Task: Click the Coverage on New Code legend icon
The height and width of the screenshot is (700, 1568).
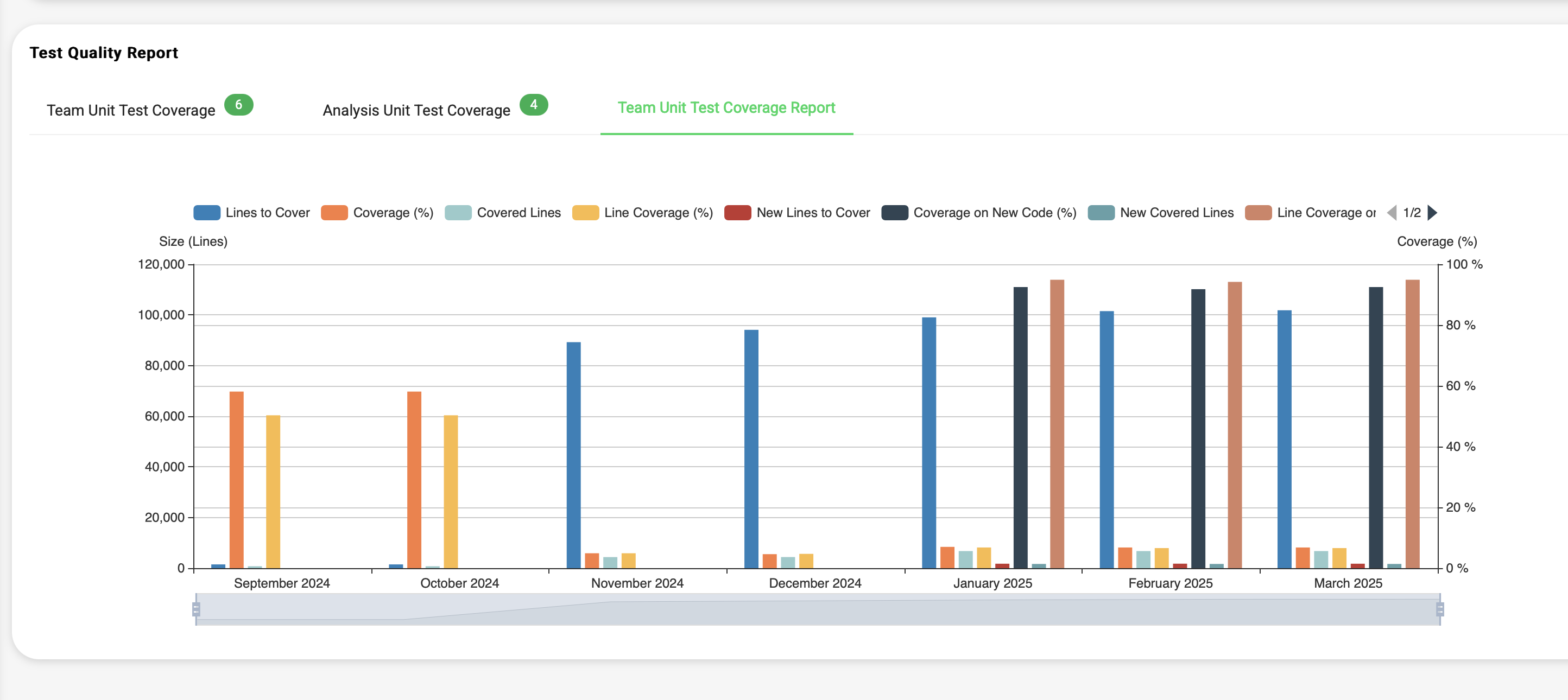Action: tap(894, 213)
